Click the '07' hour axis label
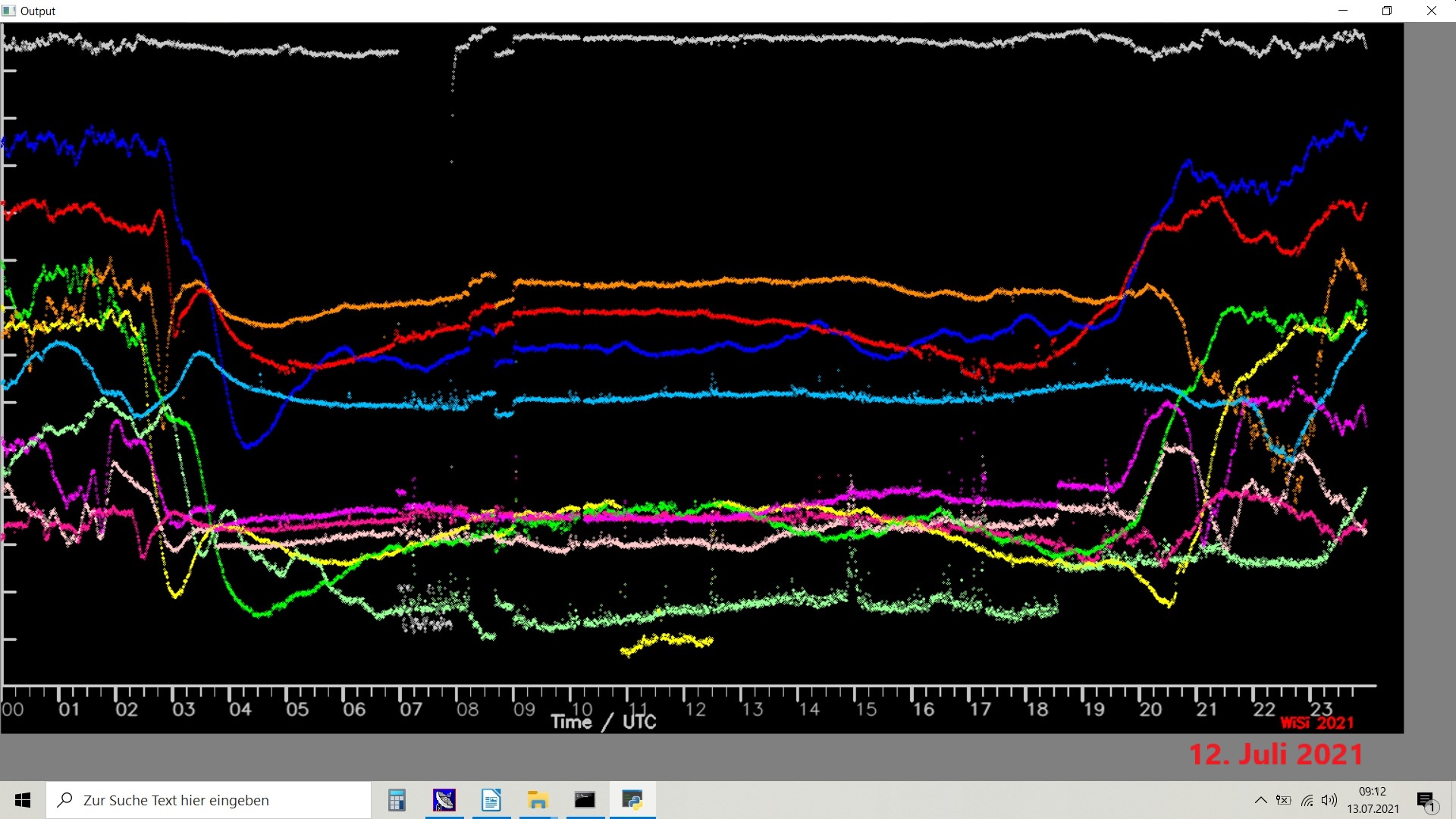This screenshot has height=819, width=1456. tap(411, 710)
